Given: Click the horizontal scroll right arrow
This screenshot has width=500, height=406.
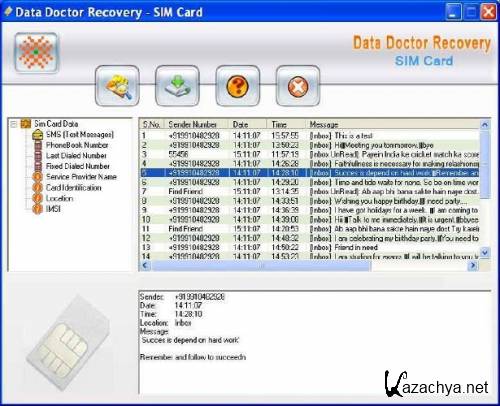Looking at the screenshot, I should [x=473, y=265].
